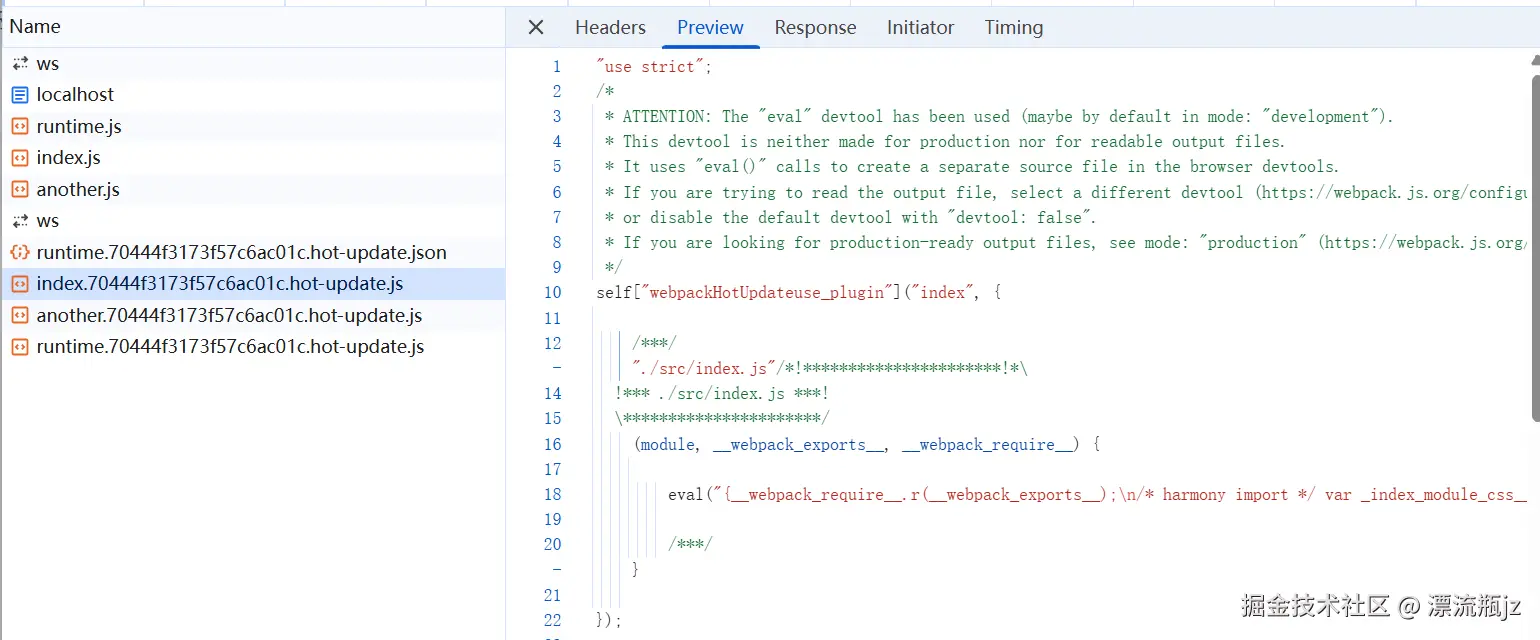The height and width of the screenshot is (640, 1540).
Task: Switch to the Headers tab
Action: 610,27
